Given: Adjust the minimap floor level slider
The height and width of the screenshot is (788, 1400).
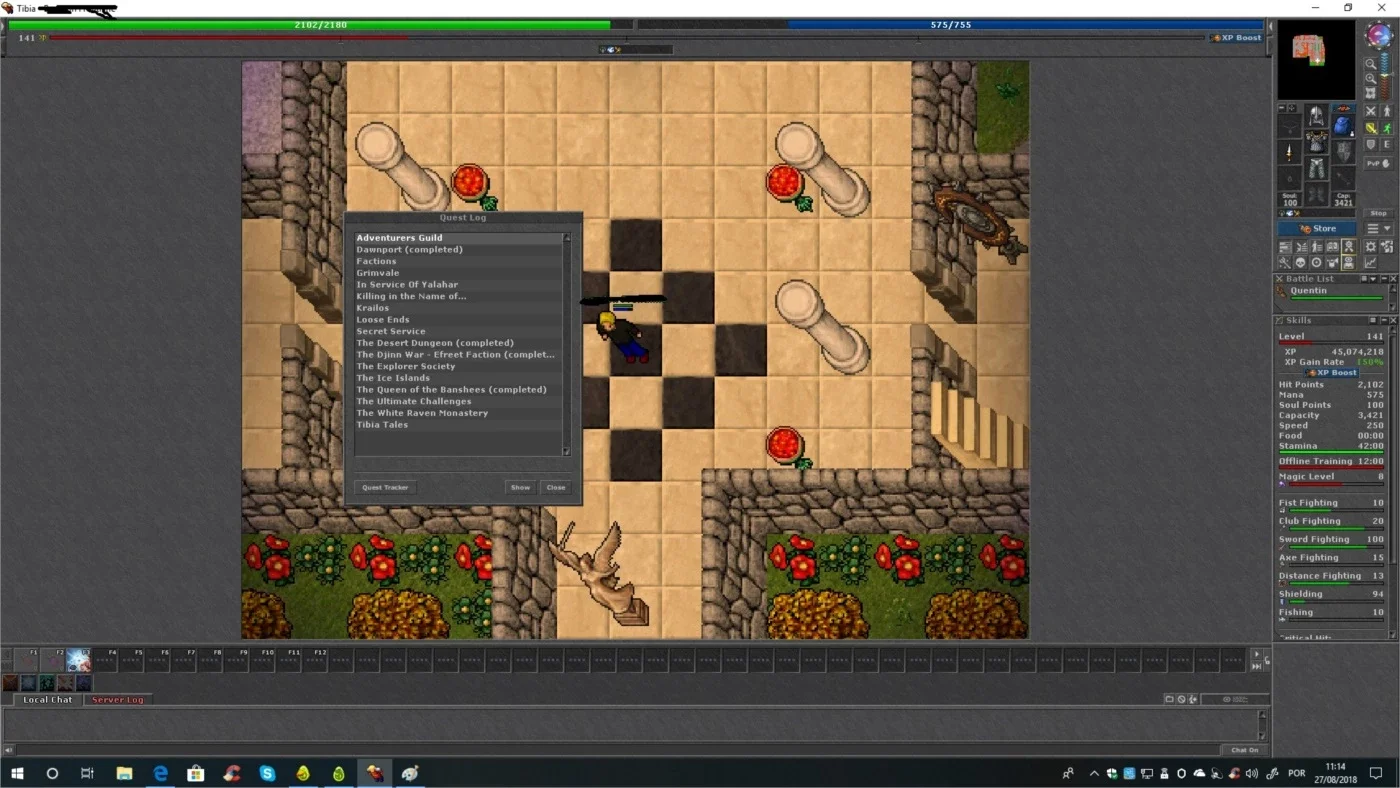Looking at the screenshot, I should 1385,74.
